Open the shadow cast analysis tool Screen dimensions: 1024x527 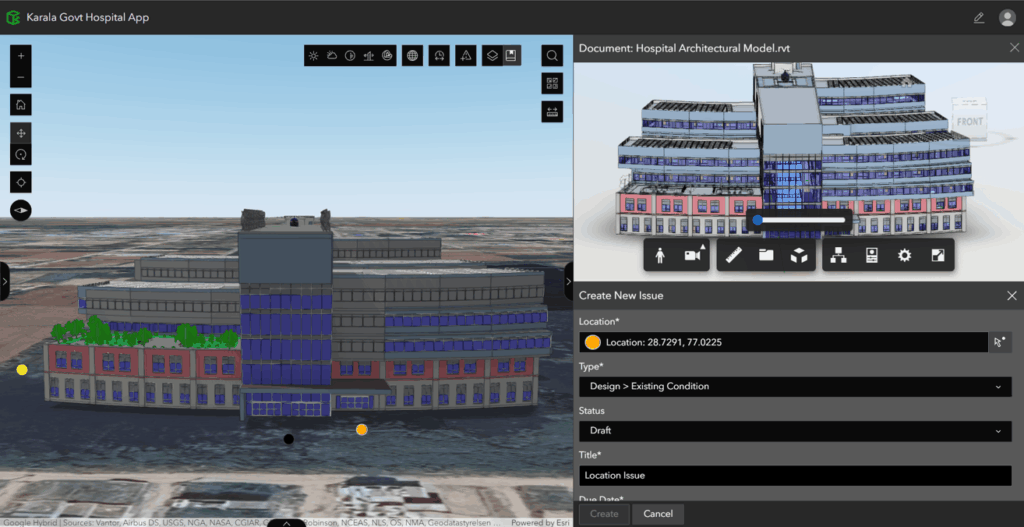point(350,56)
